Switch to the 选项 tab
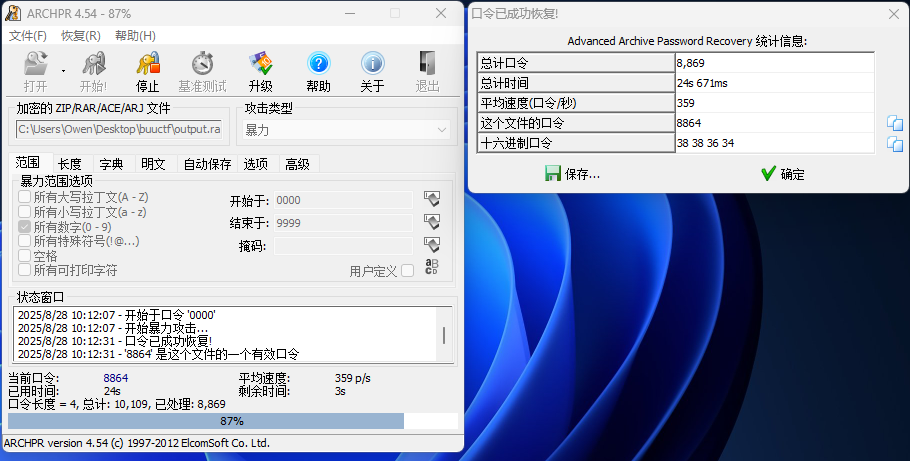 [256, 164]
